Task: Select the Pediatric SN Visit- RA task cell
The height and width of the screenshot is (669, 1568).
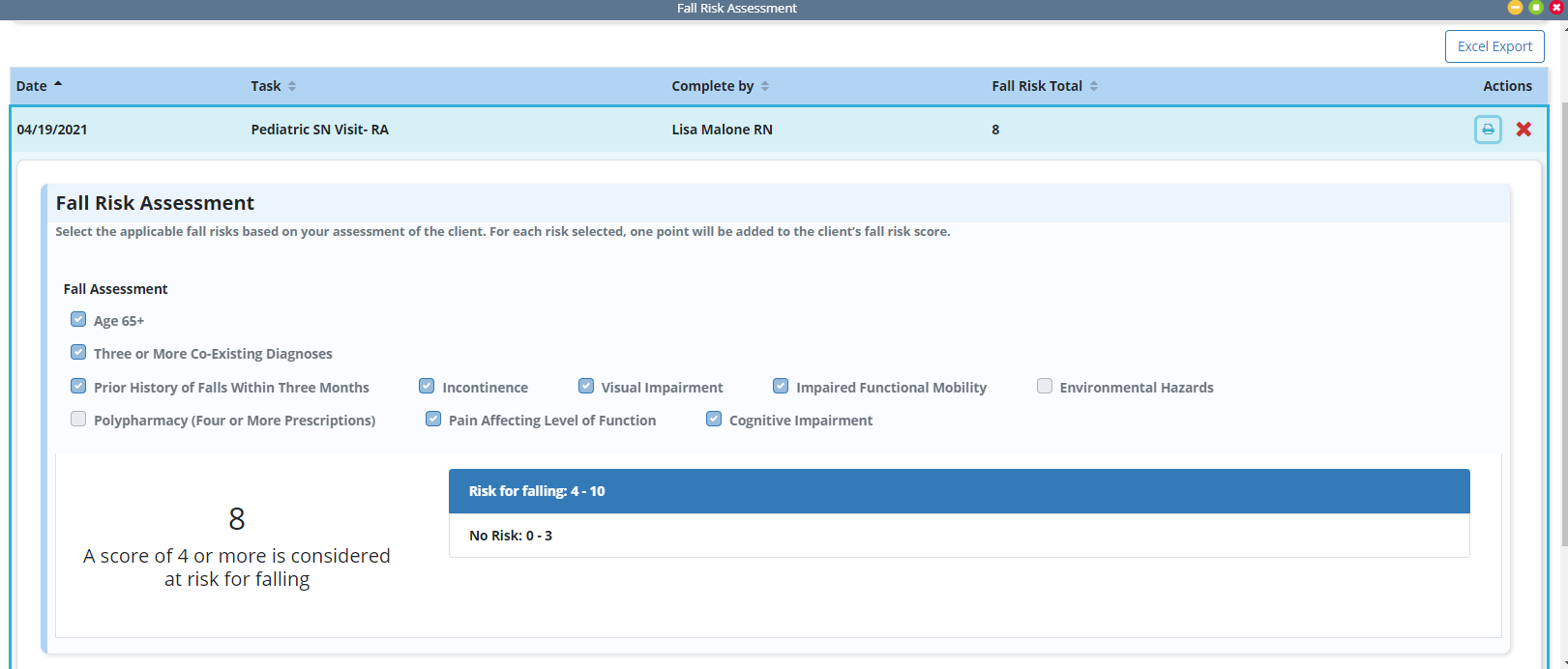Action: point(320,130)
